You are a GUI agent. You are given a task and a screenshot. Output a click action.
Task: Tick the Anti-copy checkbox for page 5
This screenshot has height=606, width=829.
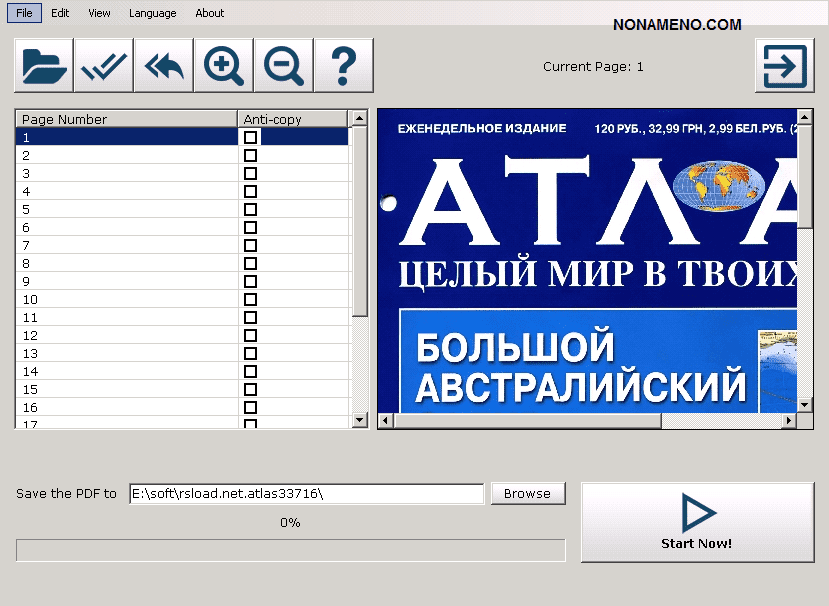click(x=250, y=210)
